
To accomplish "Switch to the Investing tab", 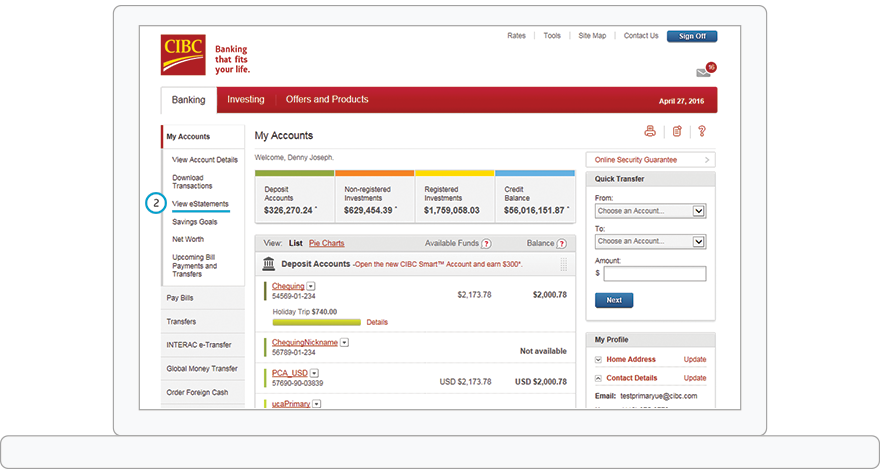I will (x=246, y=99).
